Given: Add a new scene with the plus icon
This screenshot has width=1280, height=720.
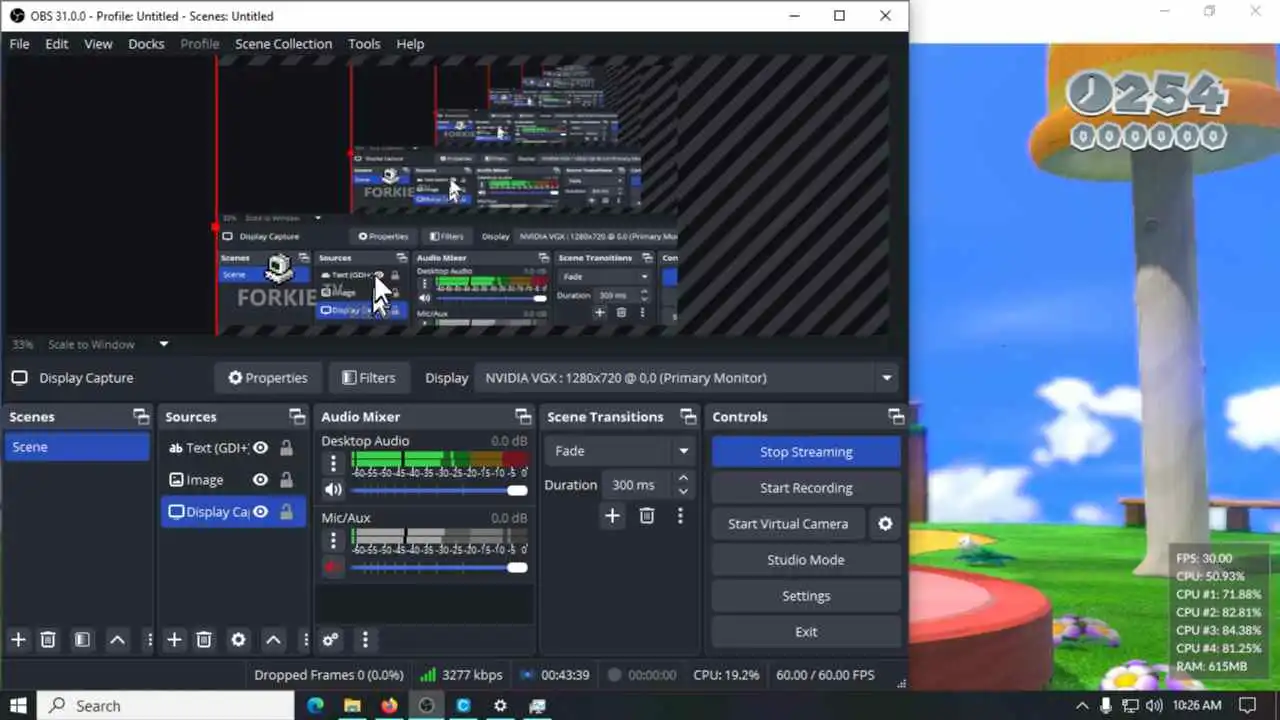Looking at the screenshot, I should pos(18,640).
